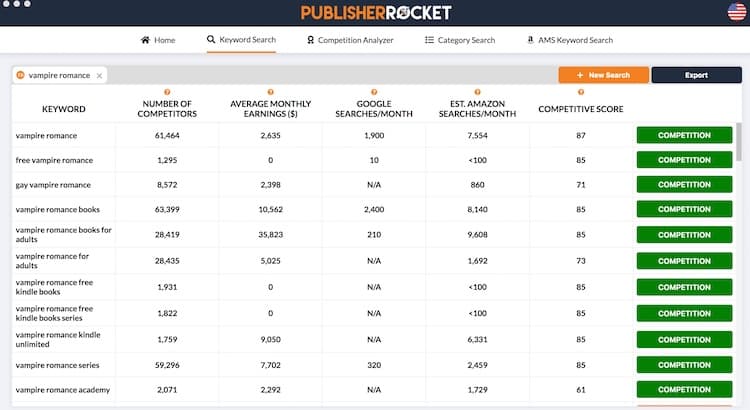Click the orange icon on vampire romance tab
The height and width of the screenshot is (410, 750).
tap(21, 75)
